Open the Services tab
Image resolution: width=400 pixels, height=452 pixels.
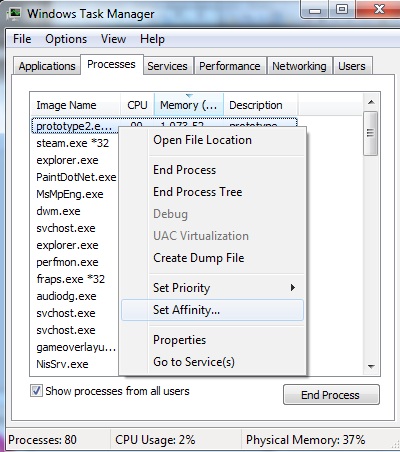pos(167,66)
